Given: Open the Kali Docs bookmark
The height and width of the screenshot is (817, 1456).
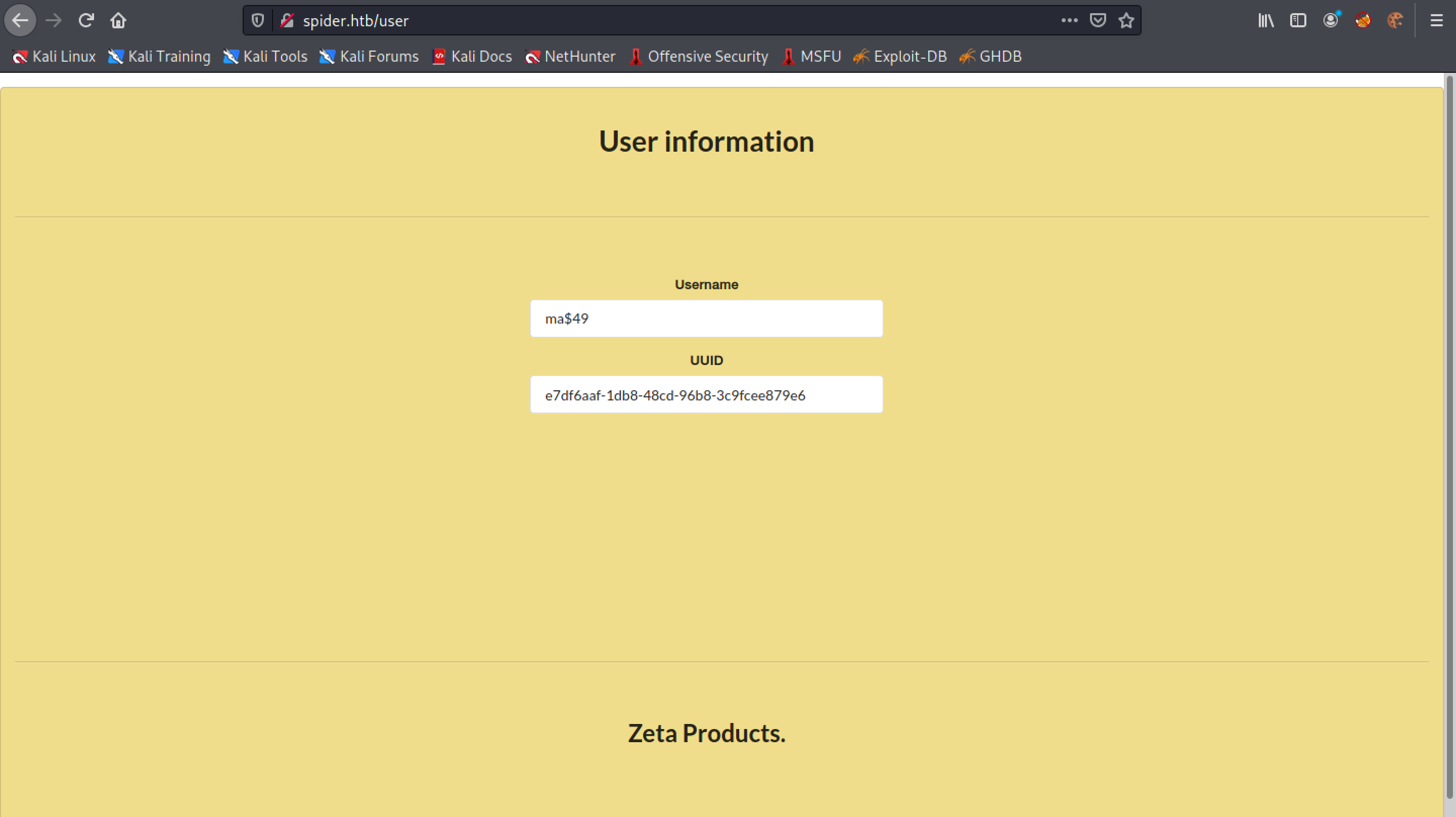Looking at the screenshot, I should point(472,57).
